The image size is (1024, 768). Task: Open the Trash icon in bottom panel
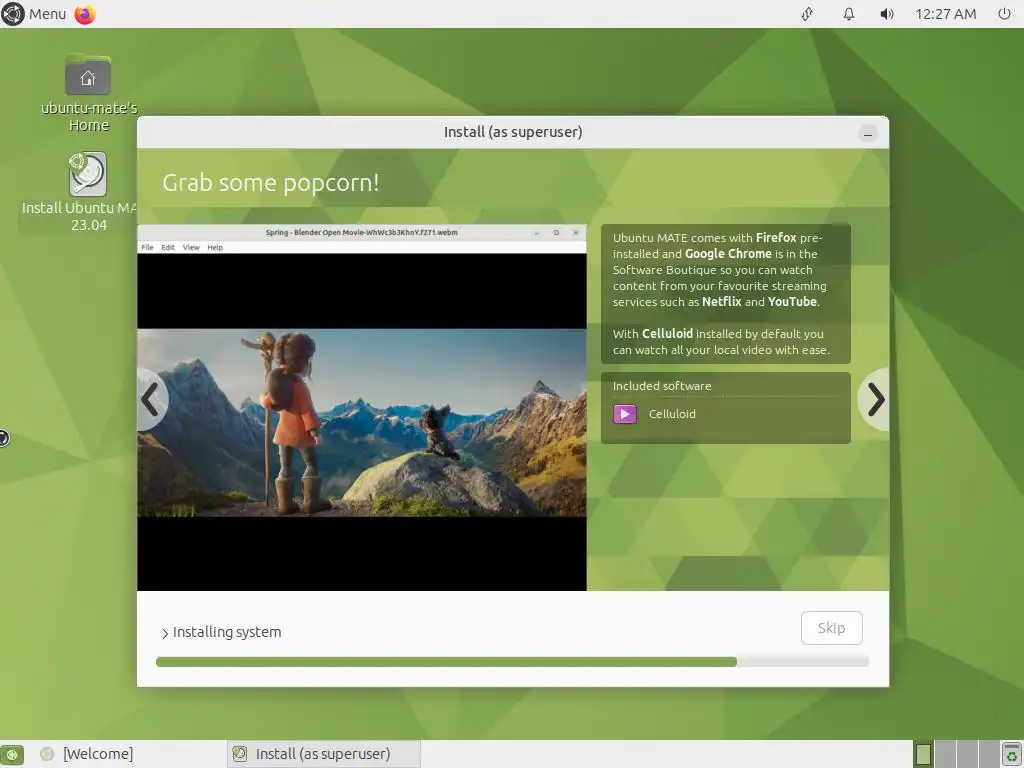(x=1012, y=754)
